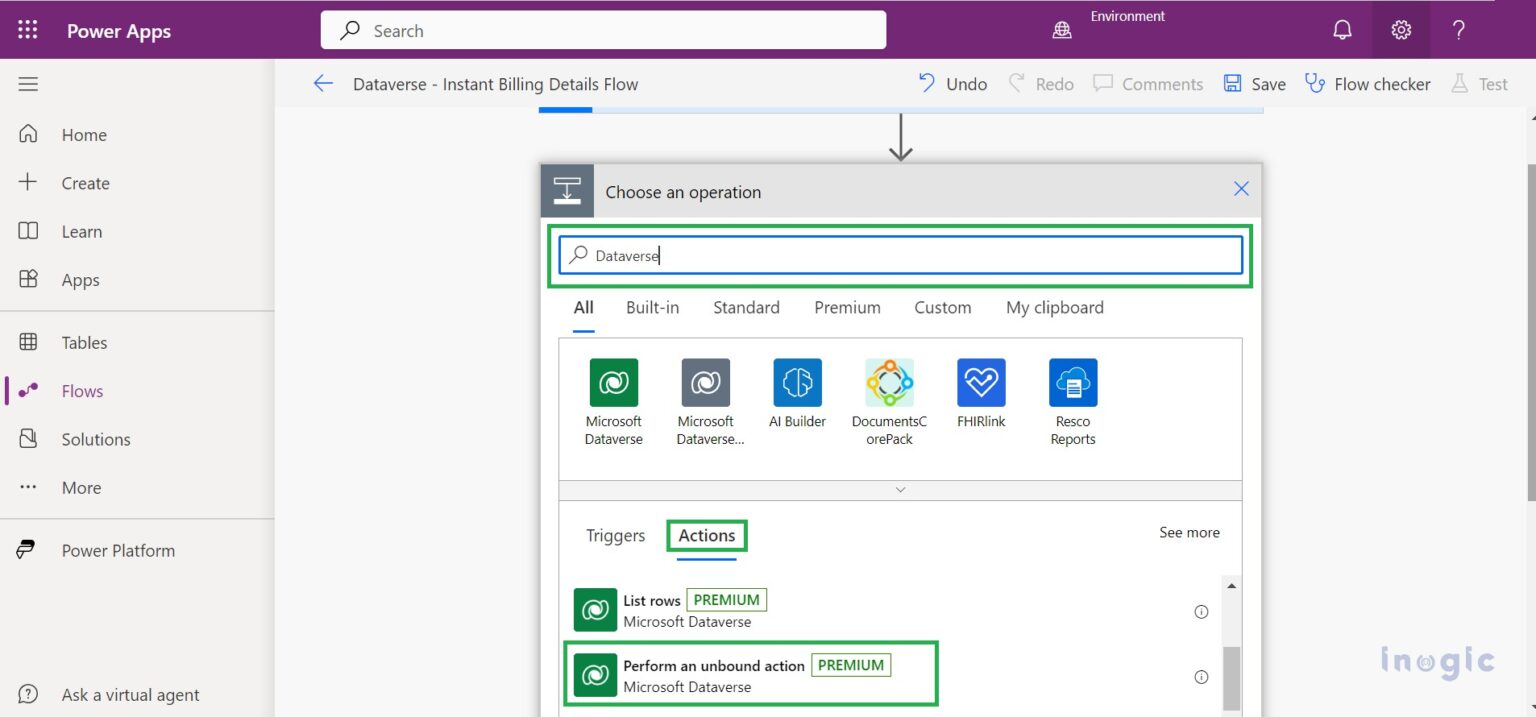The height and width of the screenshot is (717, 1536).
Task: Click the Home icon in sidebar
Action: pyautogui.click(x=28, y=134)
